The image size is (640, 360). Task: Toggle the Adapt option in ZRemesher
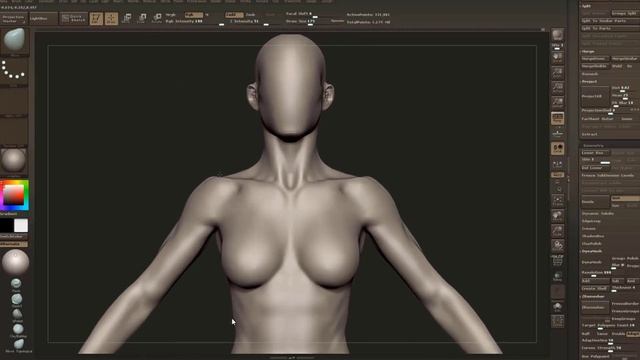pyautogui.click(x=633, y=334)
